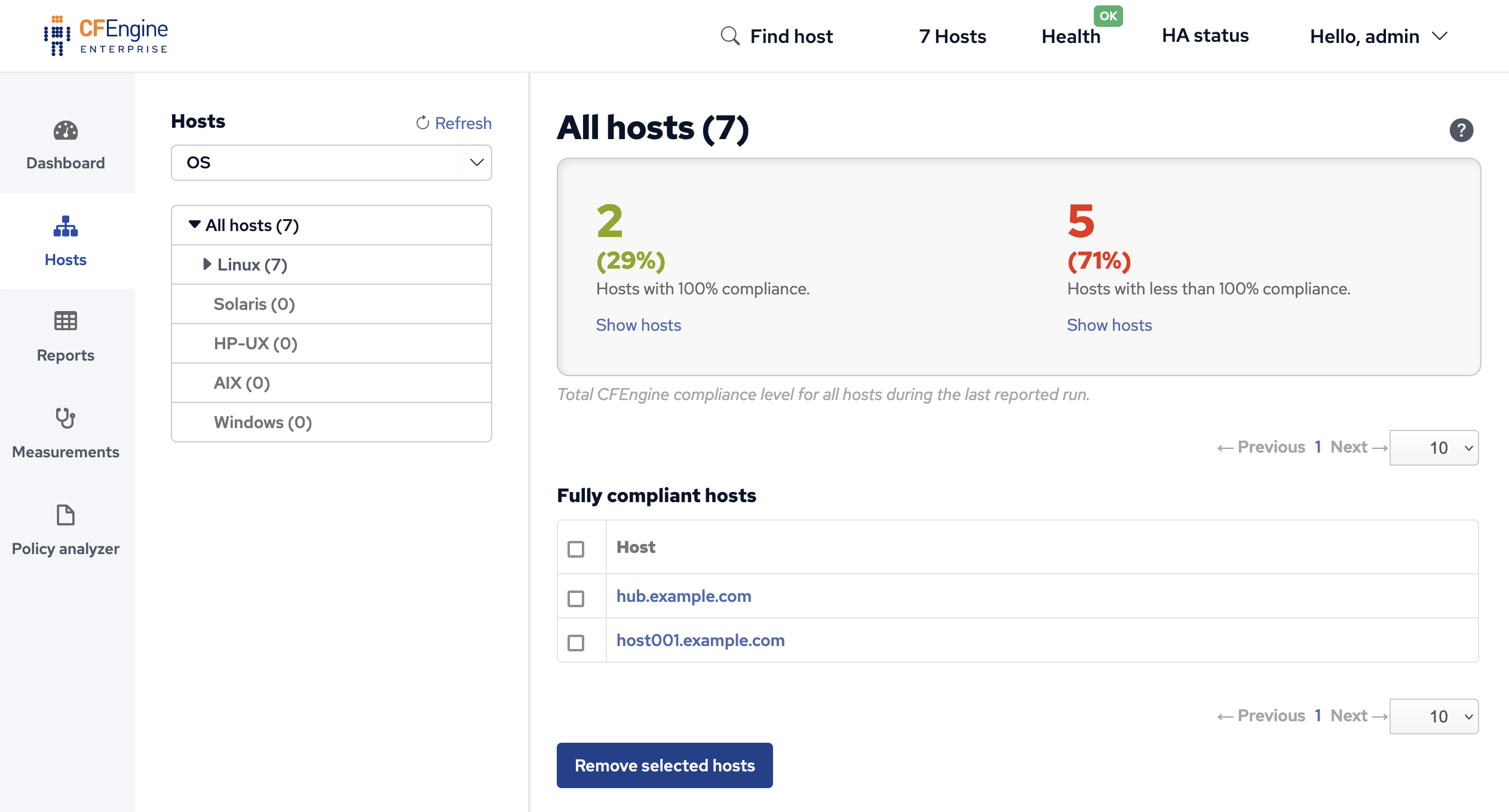The height and width of the screenshot is (812, 1509).
Task: Click the Hosts icon in sidebar
Action: [65, 227]
